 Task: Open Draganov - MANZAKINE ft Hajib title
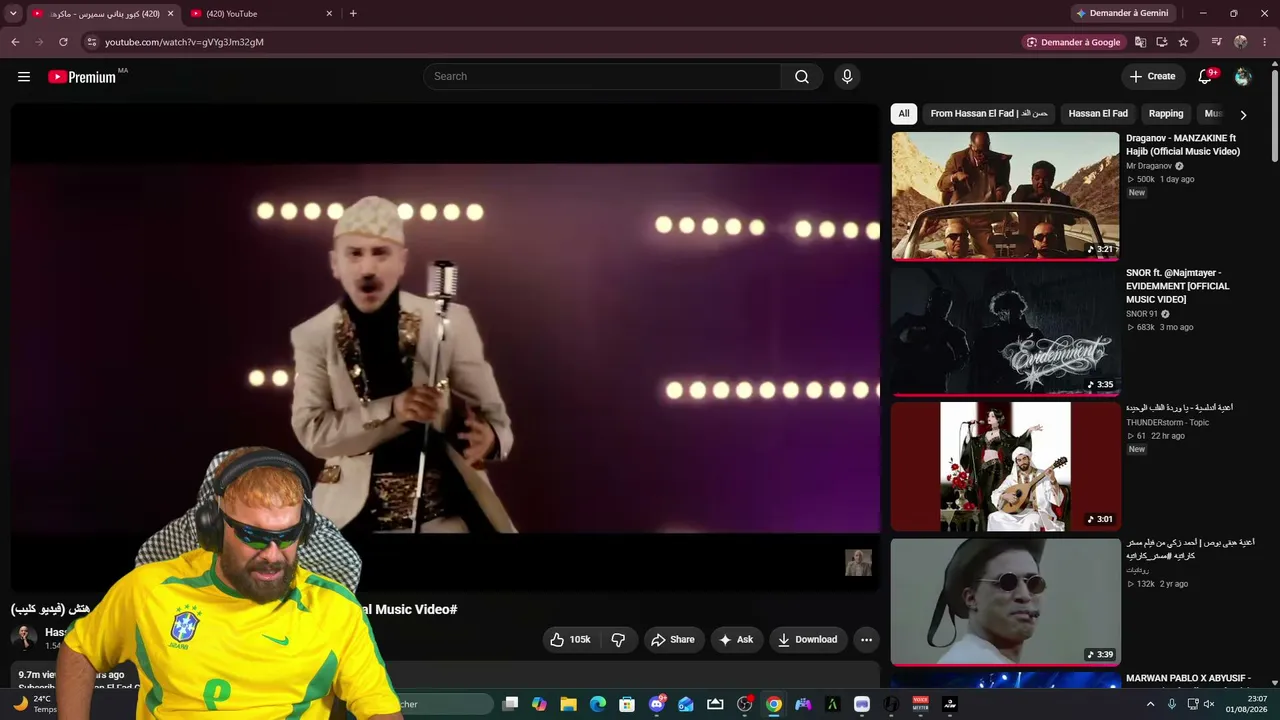(x=1183, y=145)
